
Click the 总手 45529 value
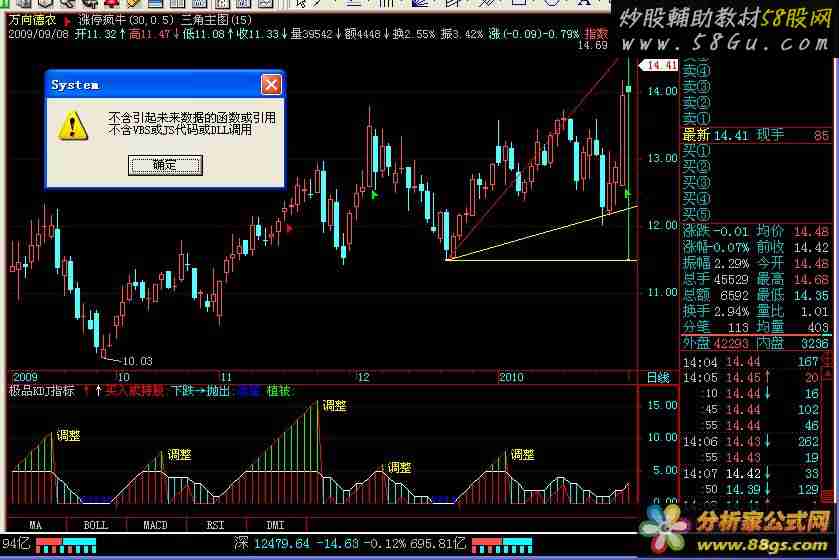tap(715, 279)
